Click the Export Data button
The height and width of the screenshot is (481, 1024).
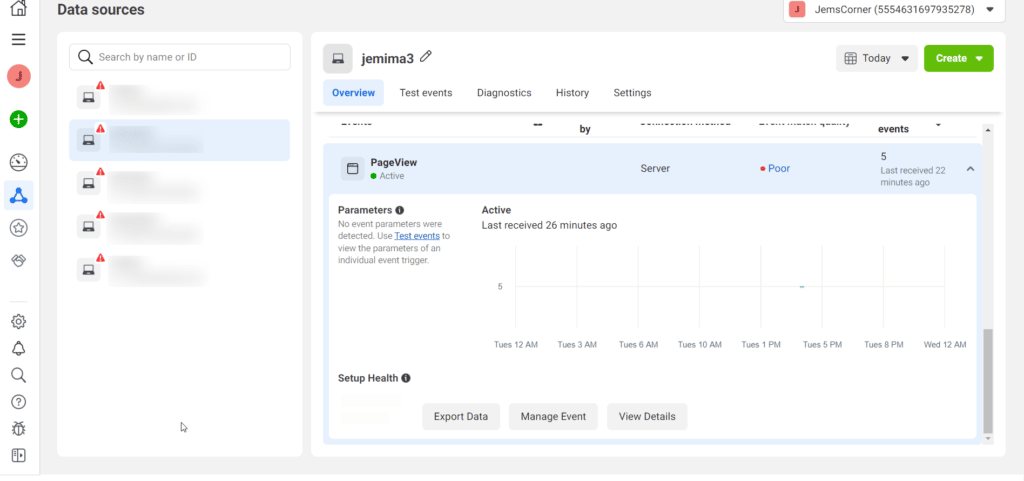click(460, 417)
